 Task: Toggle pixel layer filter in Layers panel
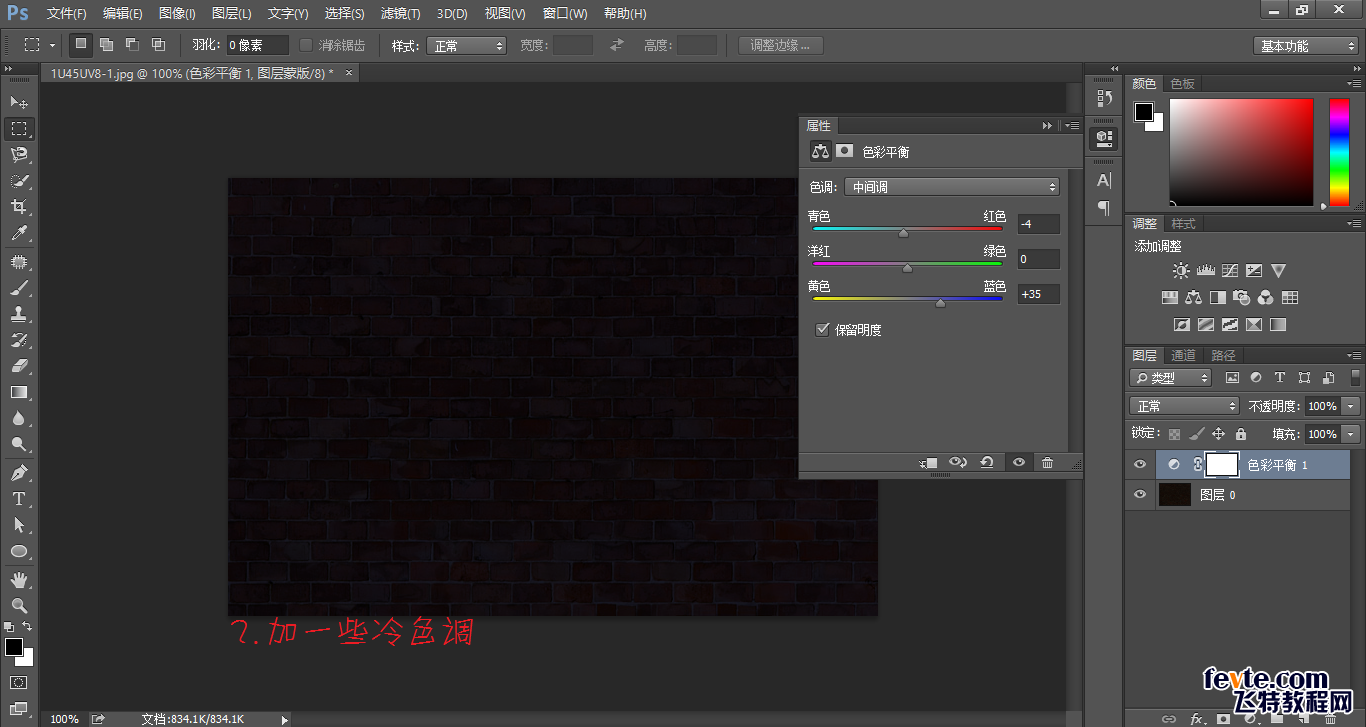click(x=1232, y=378)
